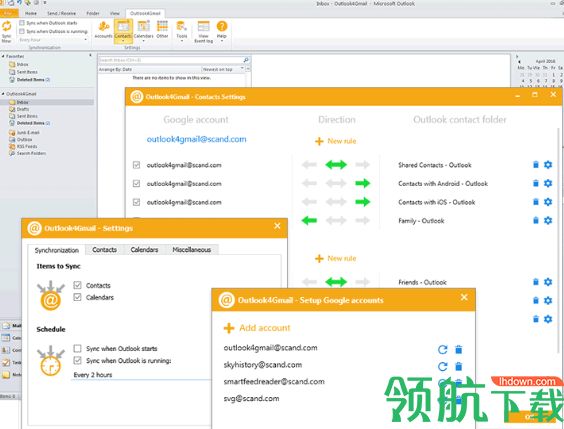Open RSS Feeds folder in the folder tree
This screenshot has width=564, height=429.
point(23,146)
